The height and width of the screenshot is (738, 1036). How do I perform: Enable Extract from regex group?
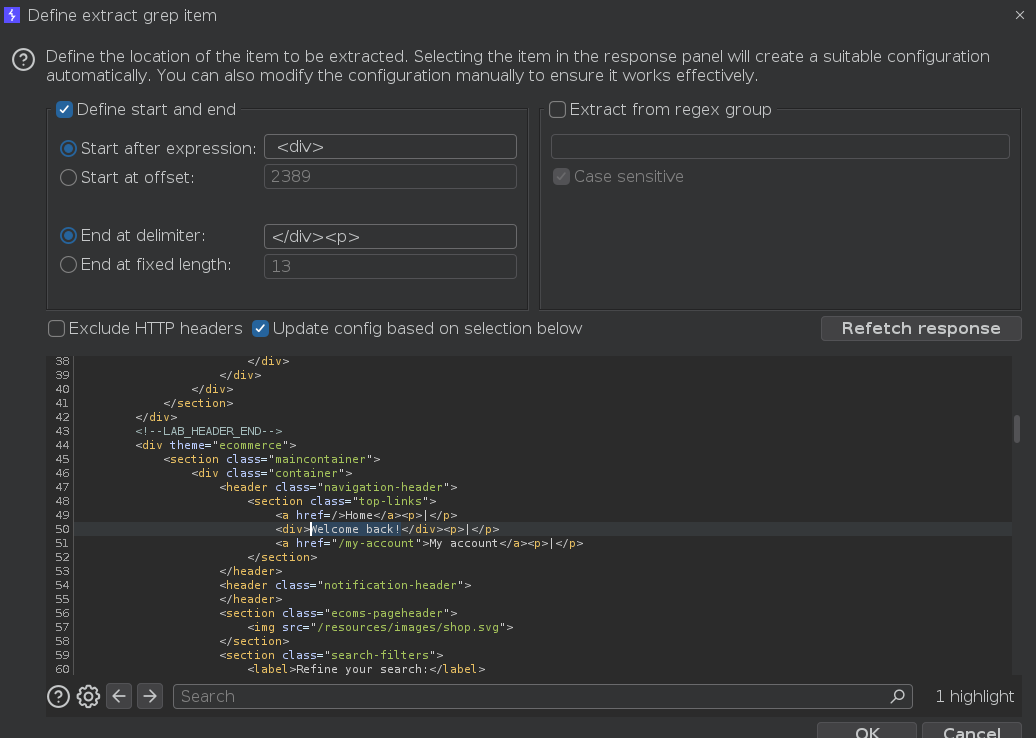point(557,109)
